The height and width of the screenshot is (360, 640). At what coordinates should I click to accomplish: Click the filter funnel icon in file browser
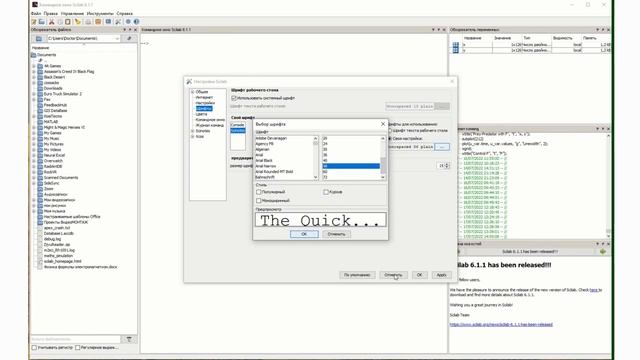pyautogui.click(x=129, y=339)
